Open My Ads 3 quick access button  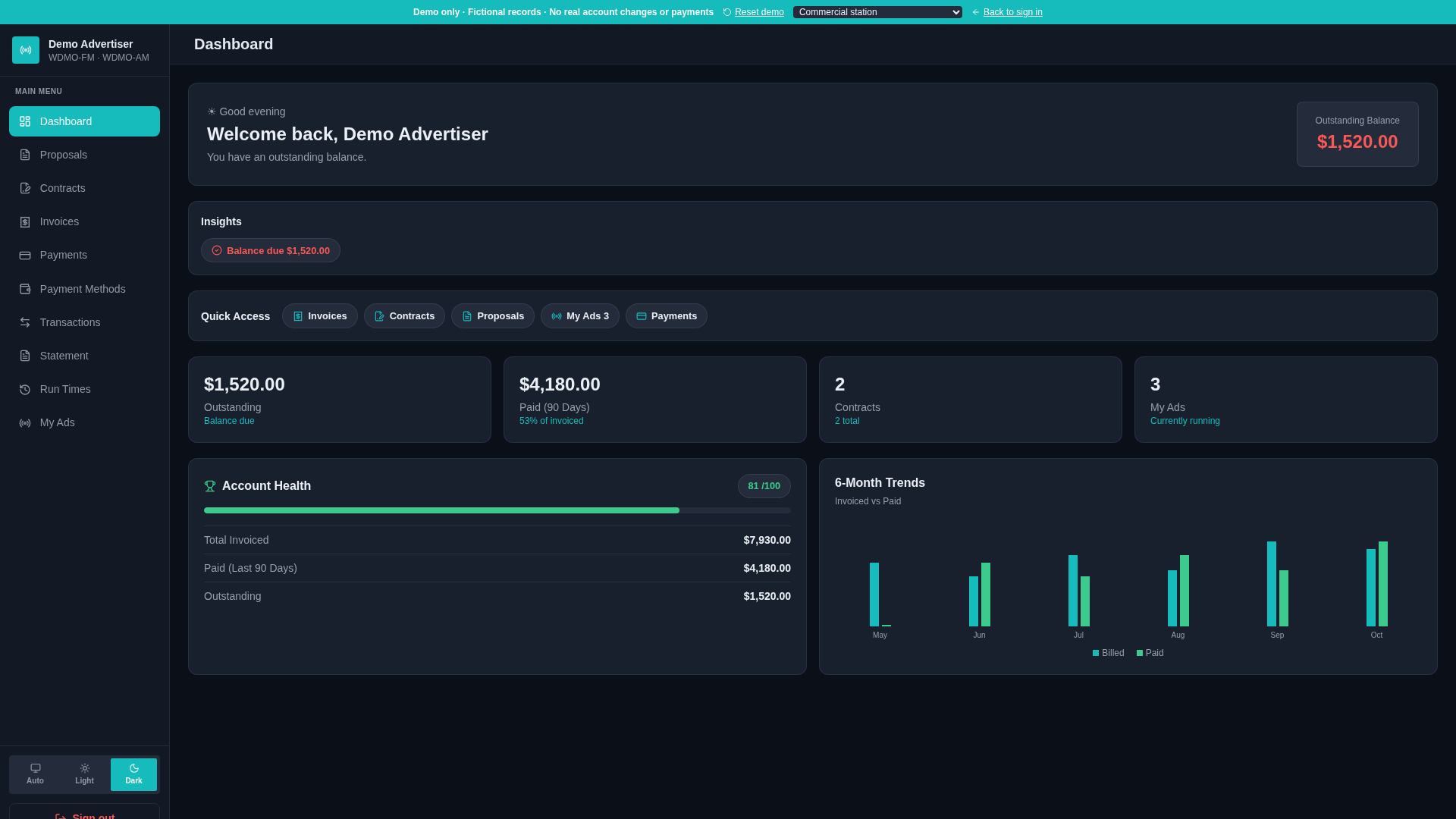[x=580, y=316]
